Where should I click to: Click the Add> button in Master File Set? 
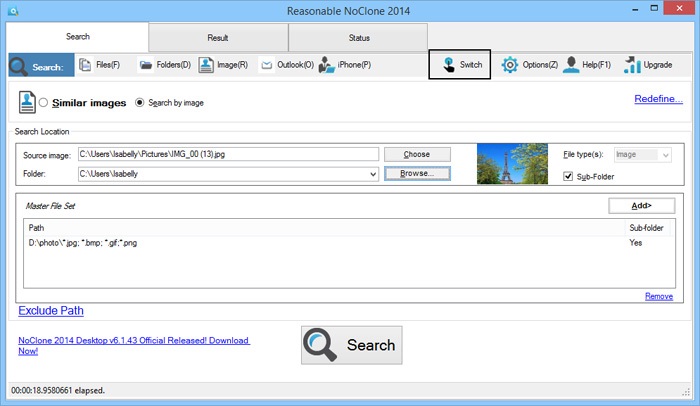(x=642, y=206)
